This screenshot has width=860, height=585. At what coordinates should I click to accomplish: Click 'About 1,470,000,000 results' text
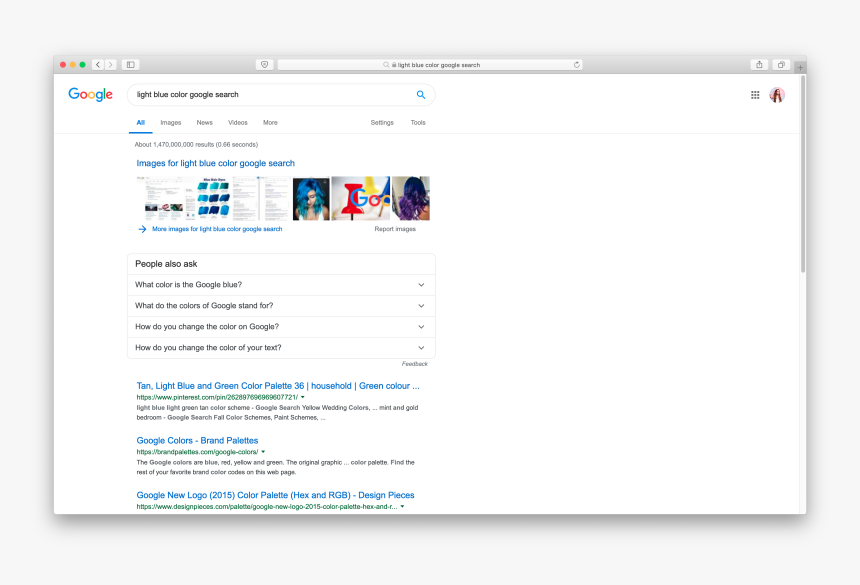click(x=196, y=145)
